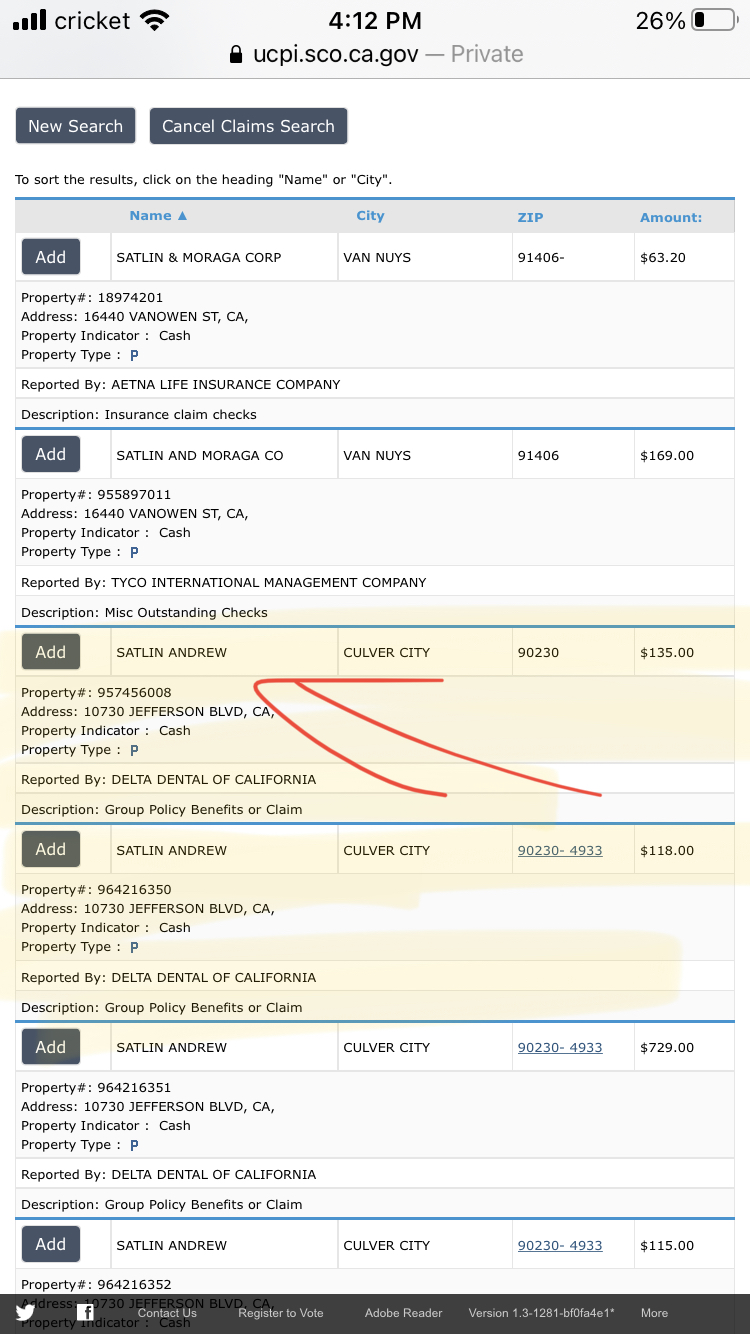Open the More footer link
Image resolution: width=750 pixels, height=1334 pixels.
pyautogui.click(x=654, y=1313)
